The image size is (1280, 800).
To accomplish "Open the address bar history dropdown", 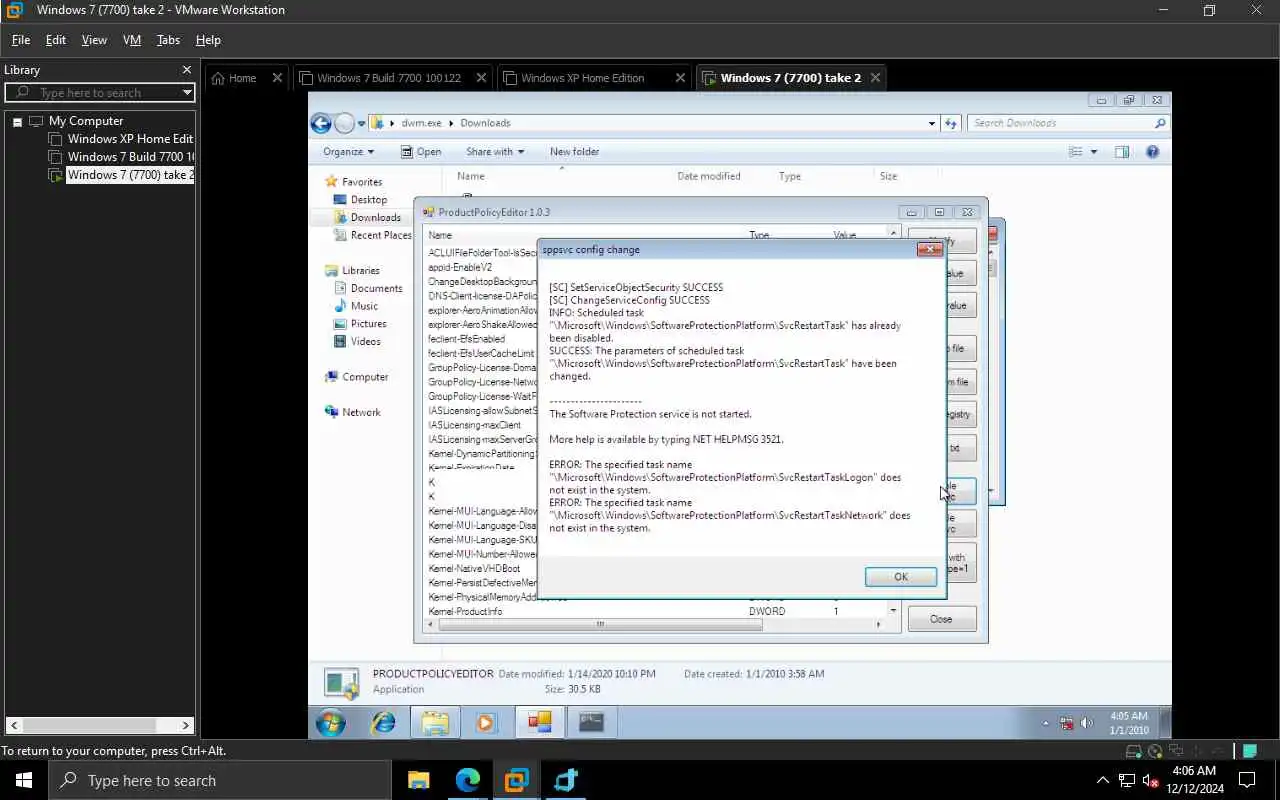I will tap(932, 123).
